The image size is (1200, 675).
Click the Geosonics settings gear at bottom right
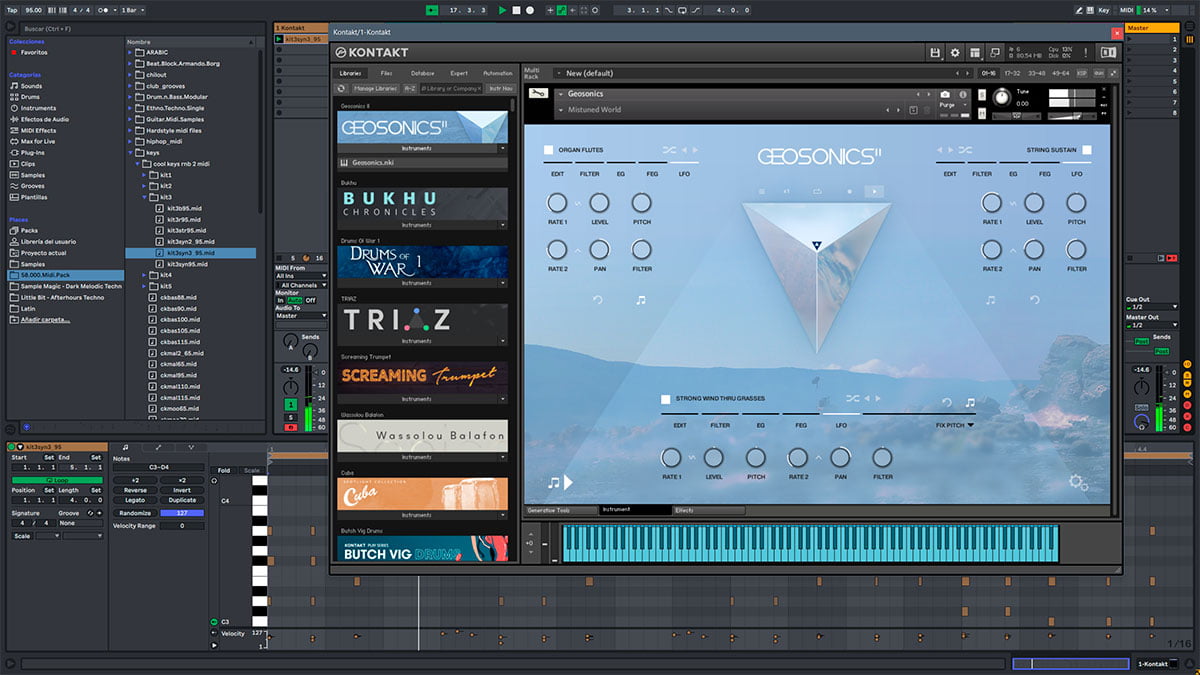click(1078, 482)
